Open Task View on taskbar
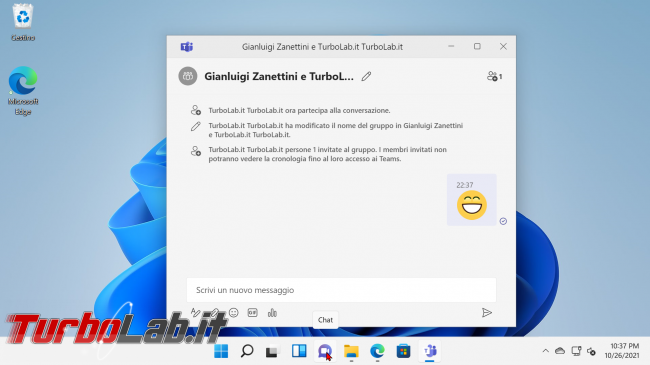The height and width of the screenshot is (365, 650). [272, 352]
